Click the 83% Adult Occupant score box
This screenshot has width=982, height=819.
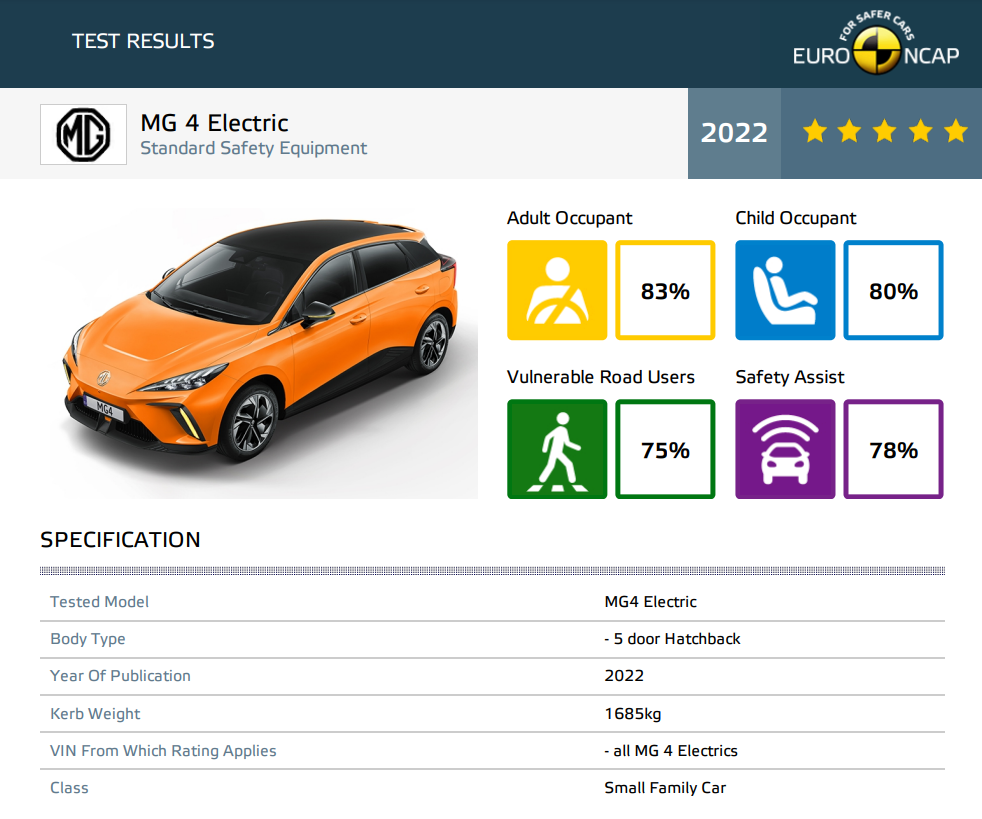pos(665,290)
